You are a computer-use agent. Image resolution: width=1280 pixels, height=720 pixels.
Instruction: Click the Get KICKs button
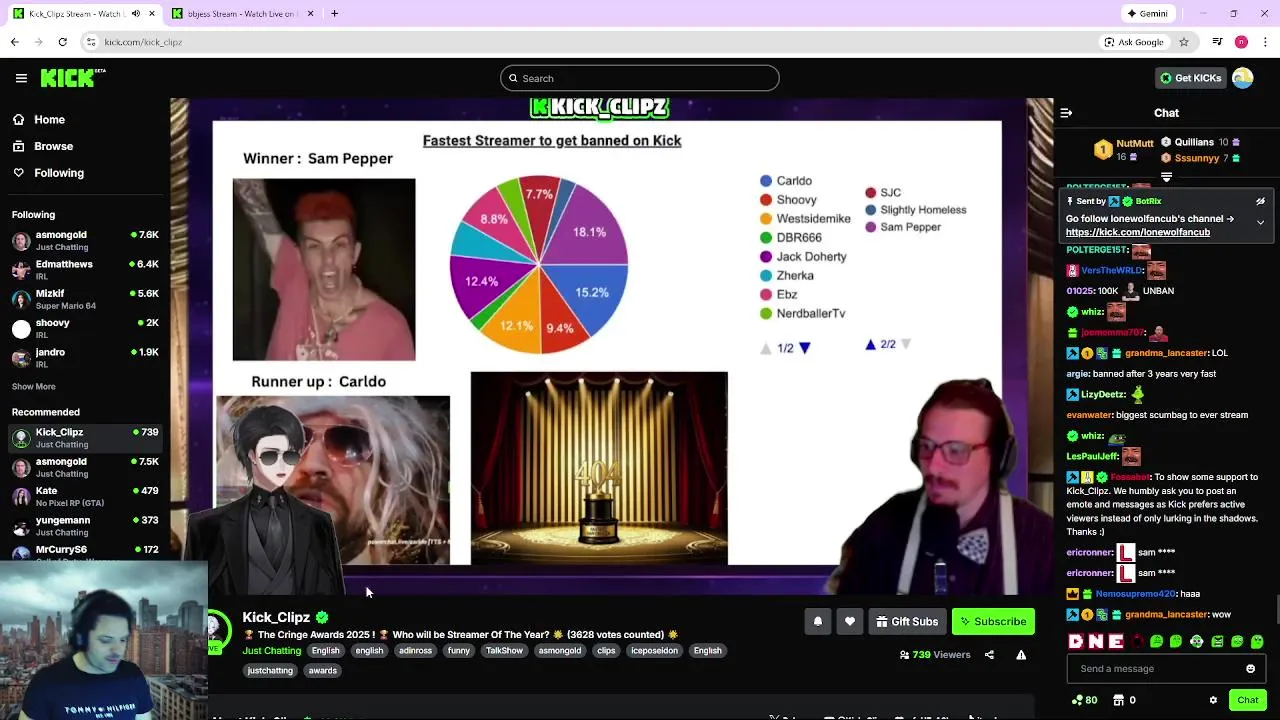[1189, 78]
